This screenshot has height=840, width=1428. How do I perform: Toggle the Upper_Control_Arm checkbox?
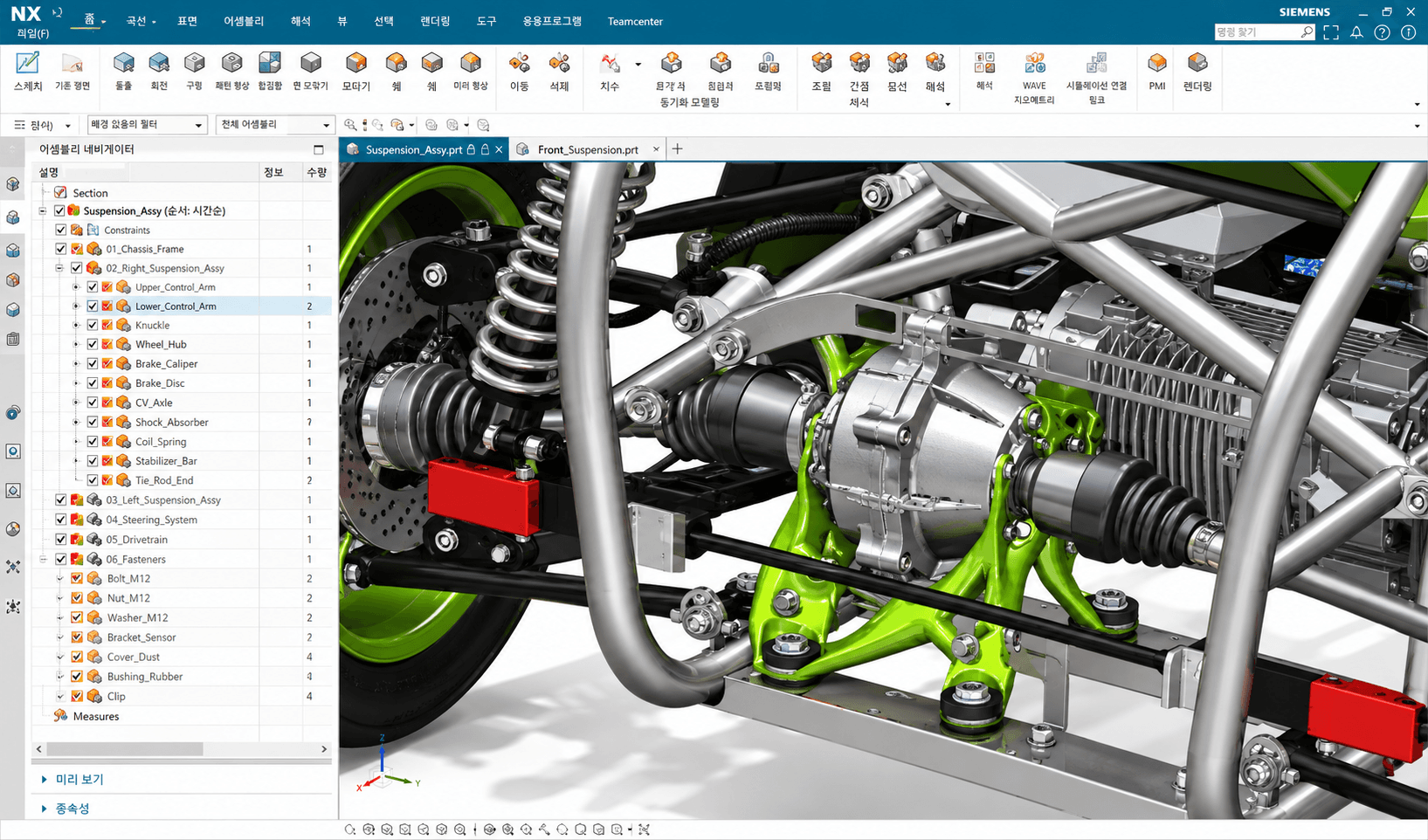click(93, 287)
